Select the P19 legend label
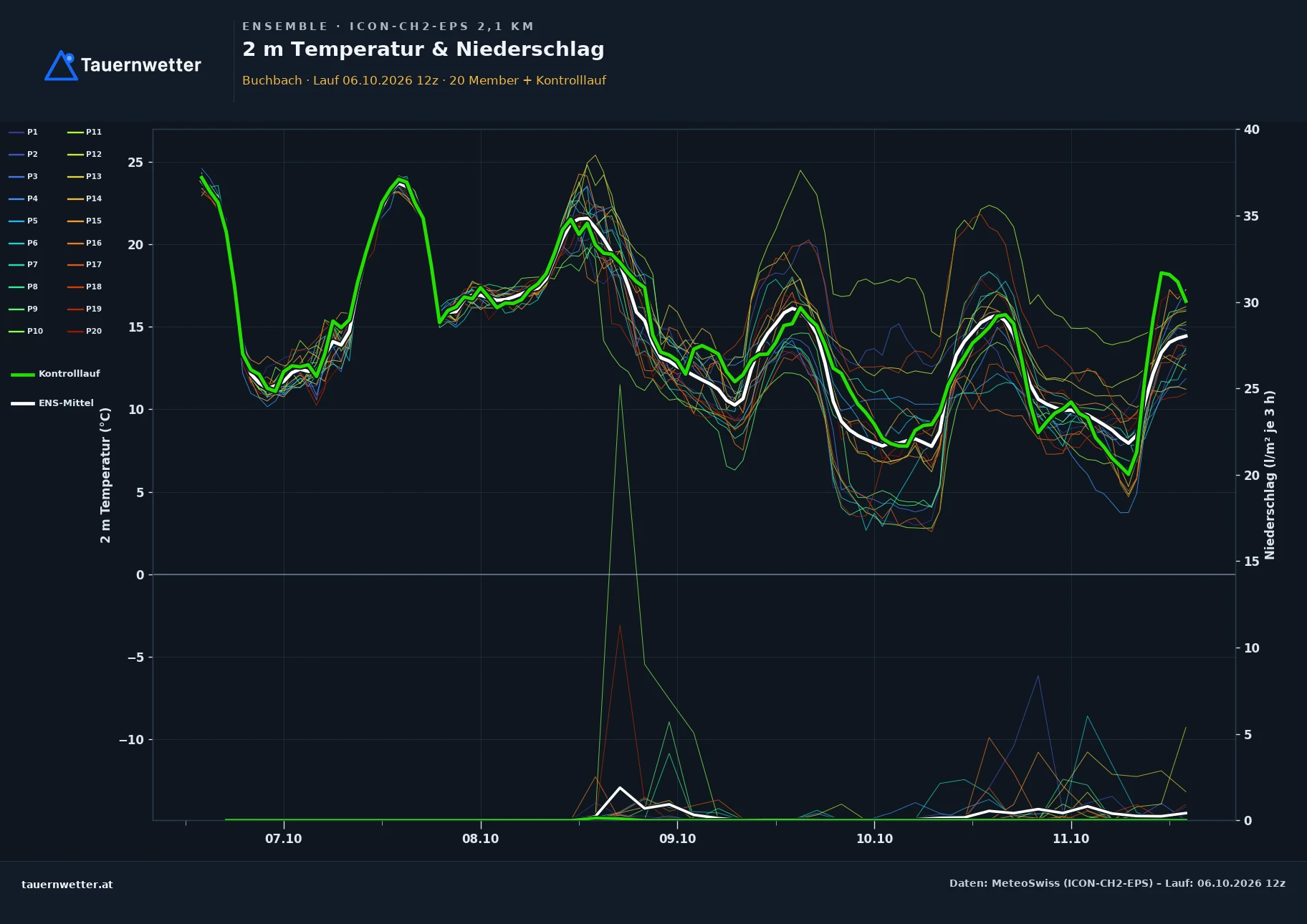The image size is (1307, 924). tap(94, 309)
